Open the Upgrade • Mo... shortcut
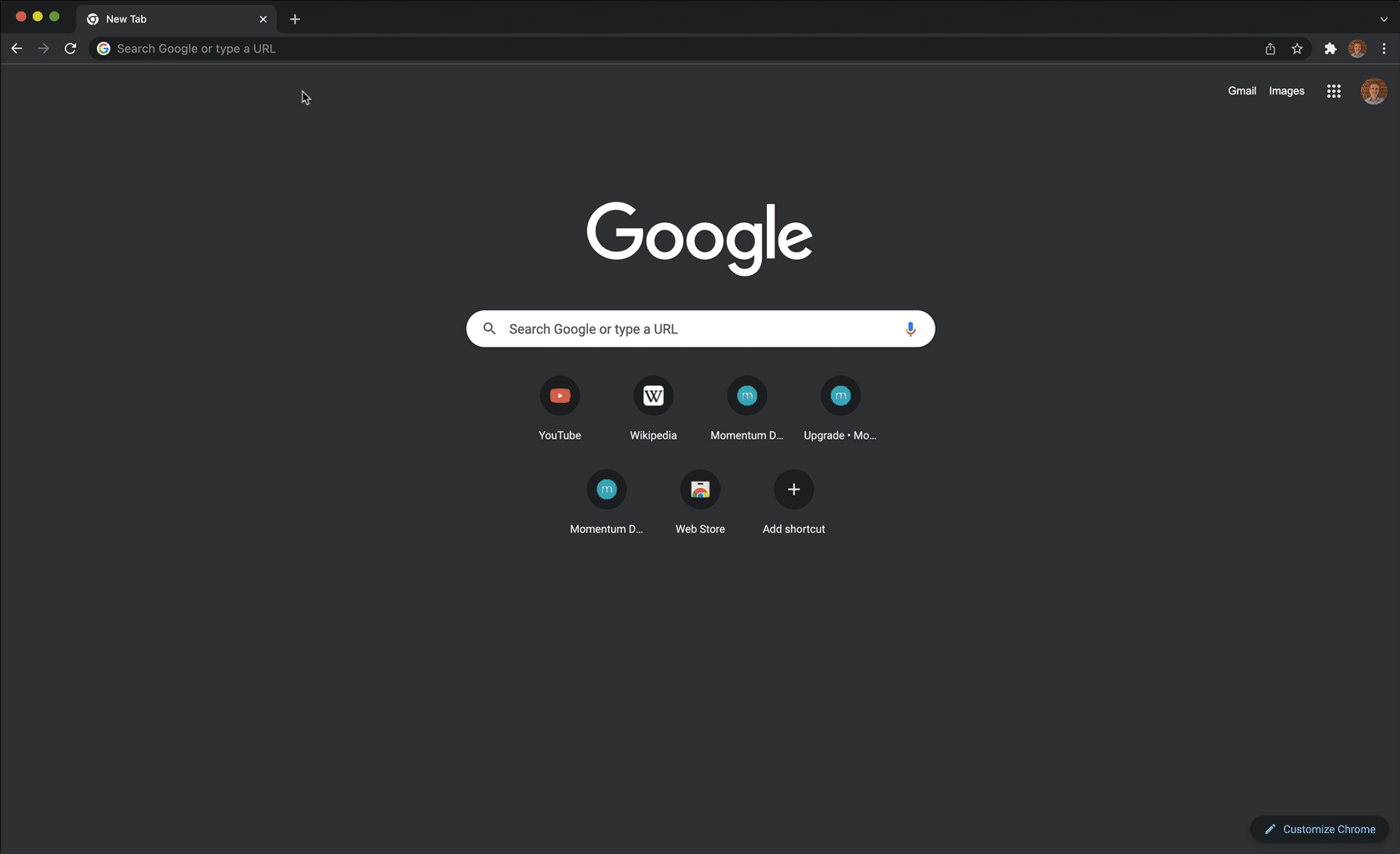 pos(840,409)
